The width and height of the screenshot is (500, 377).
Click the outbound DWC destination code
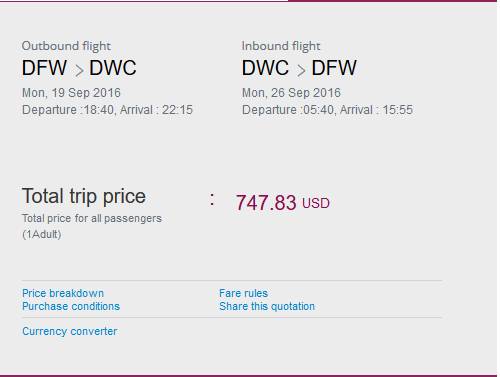pos(113,68)
